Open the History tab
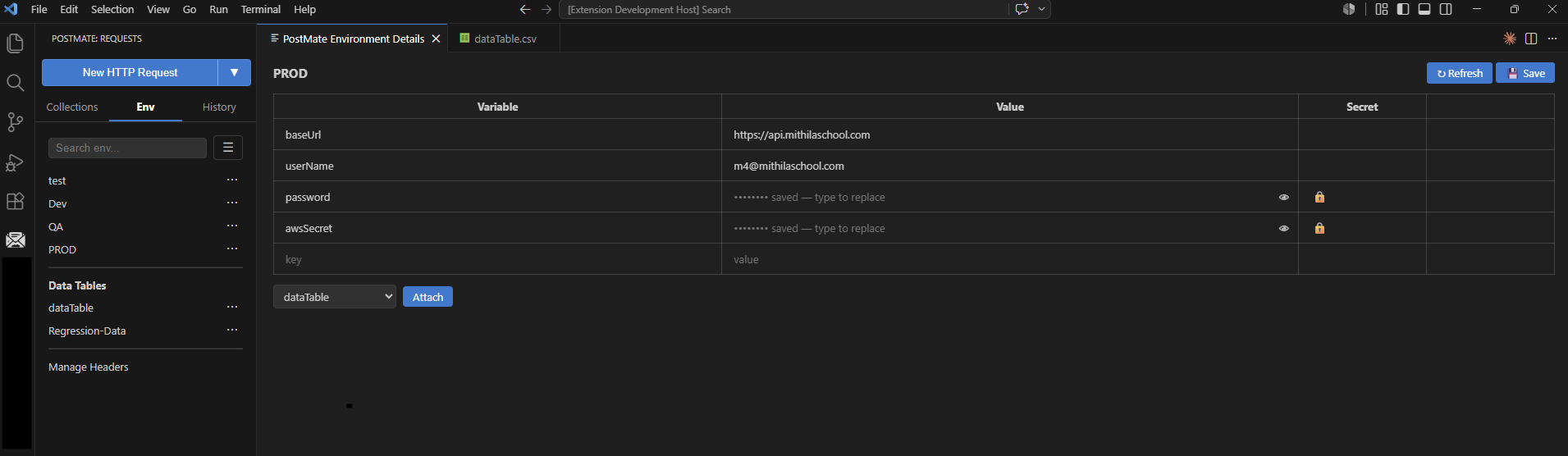Image resolution: width=1568 pixels, height=456 pixels. click(x=219, y=107)
